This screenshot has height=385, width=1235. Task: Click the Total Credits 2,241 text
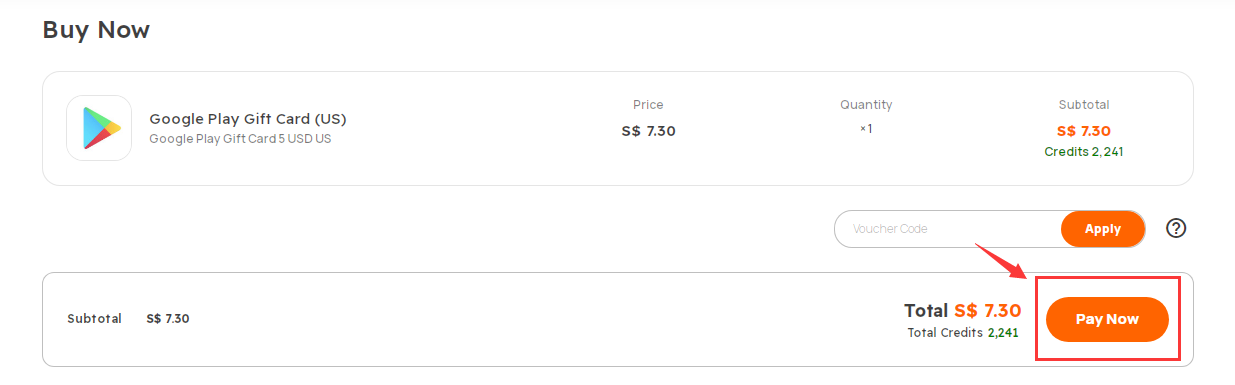pos(963,333)
